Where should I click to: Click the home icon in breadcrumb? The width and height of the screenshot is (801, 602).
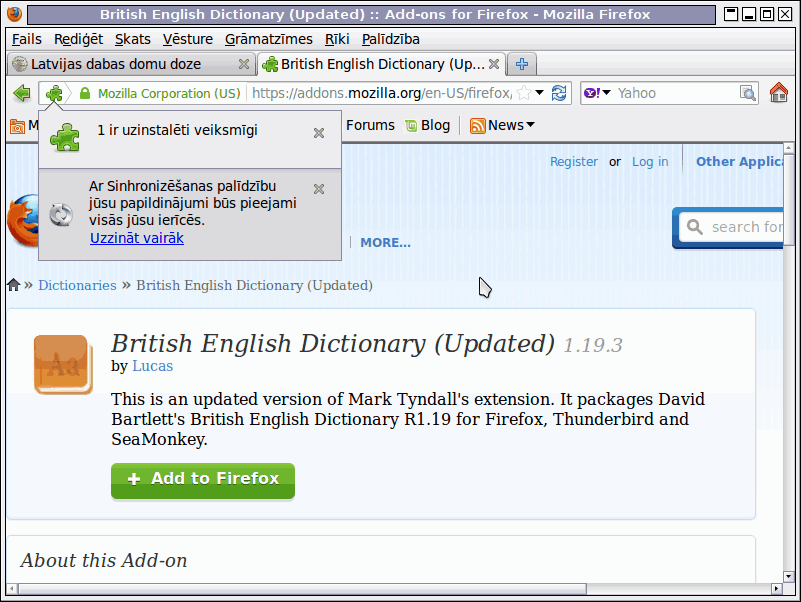tap(14, 285)
